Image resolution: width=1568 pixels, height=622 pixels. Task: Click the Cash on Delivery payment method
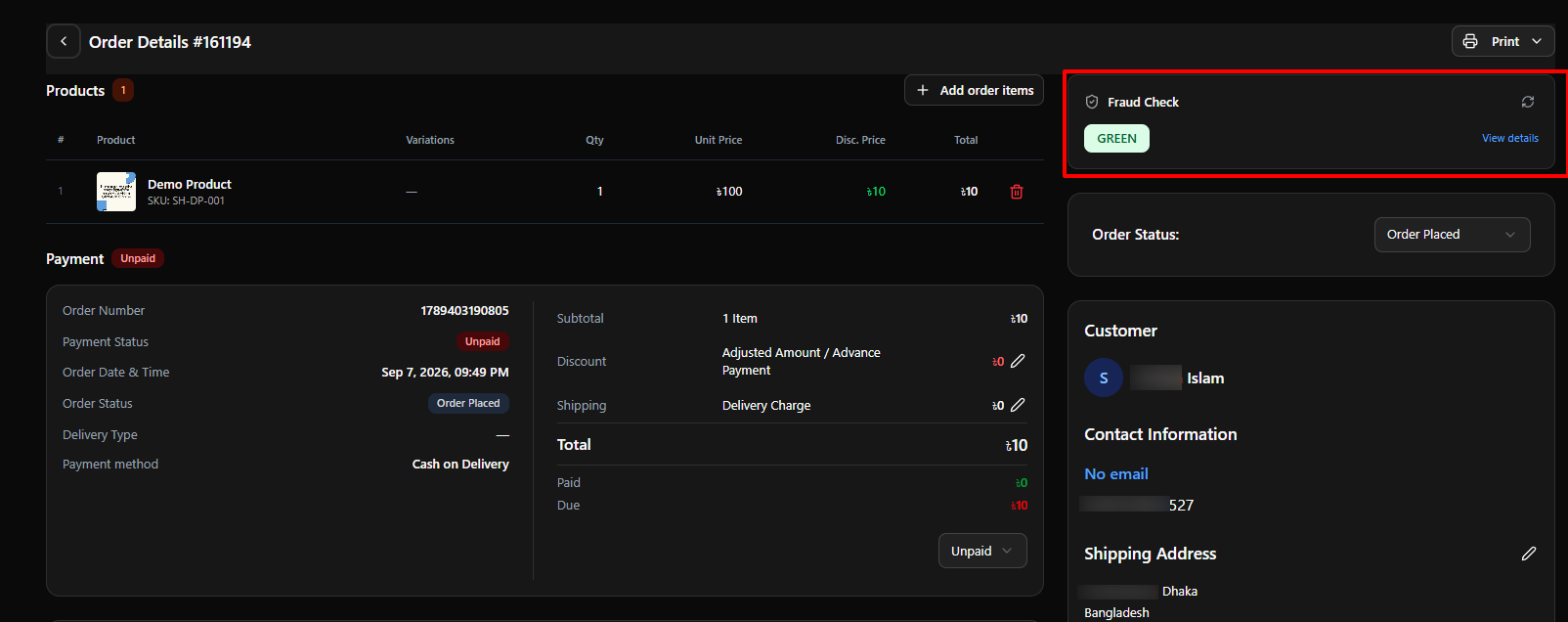pyautogui.click(x=460, y=464)
